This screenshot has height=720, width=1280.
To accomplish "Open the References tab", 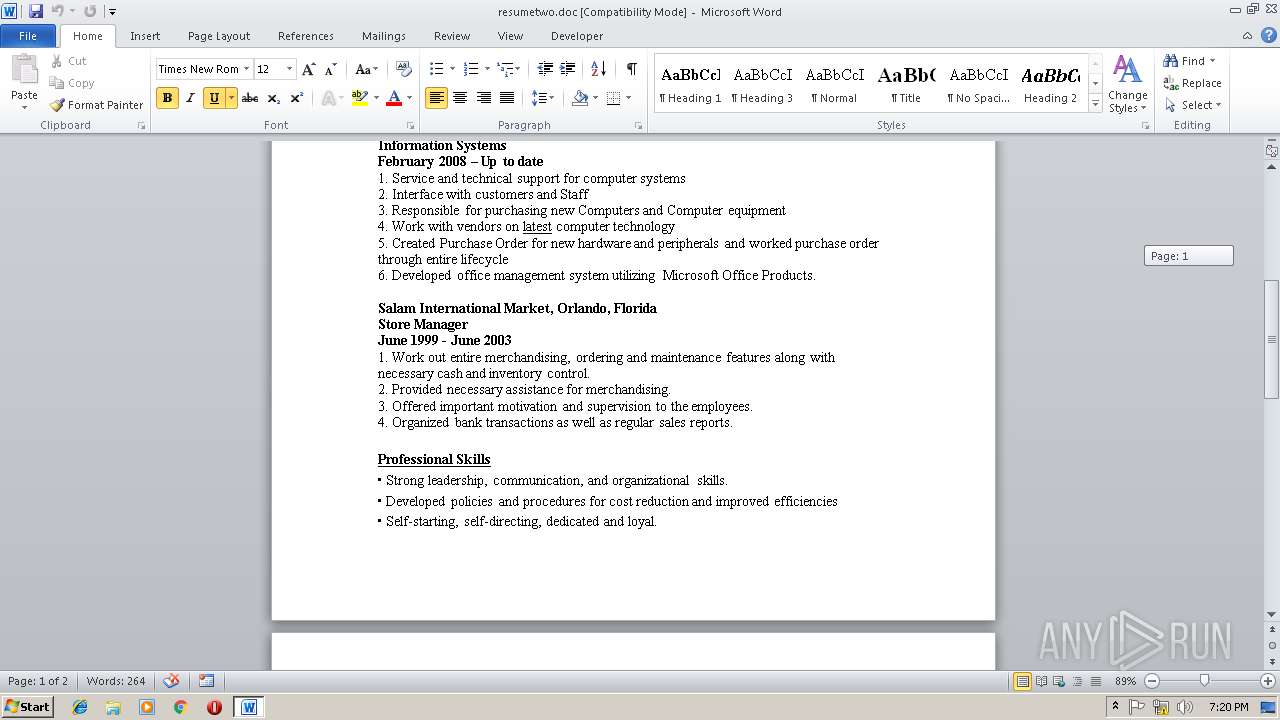I will (306, 36).
